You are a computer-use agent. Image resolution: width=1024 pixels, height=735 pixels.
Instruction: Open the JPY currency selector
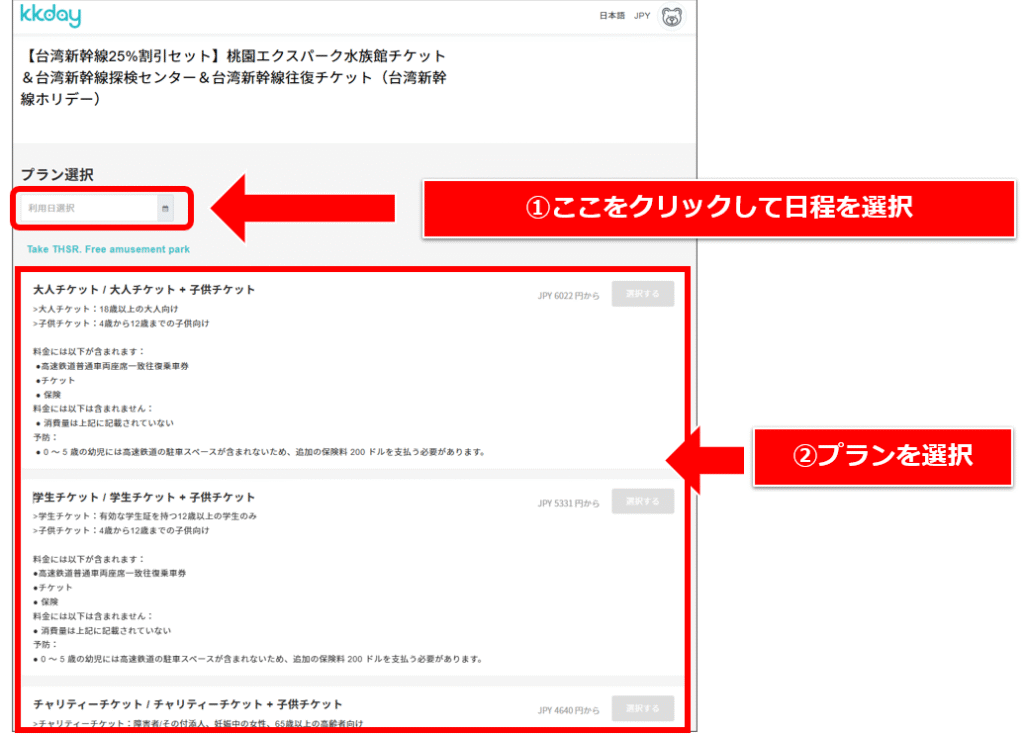click(x=642, y=16)
